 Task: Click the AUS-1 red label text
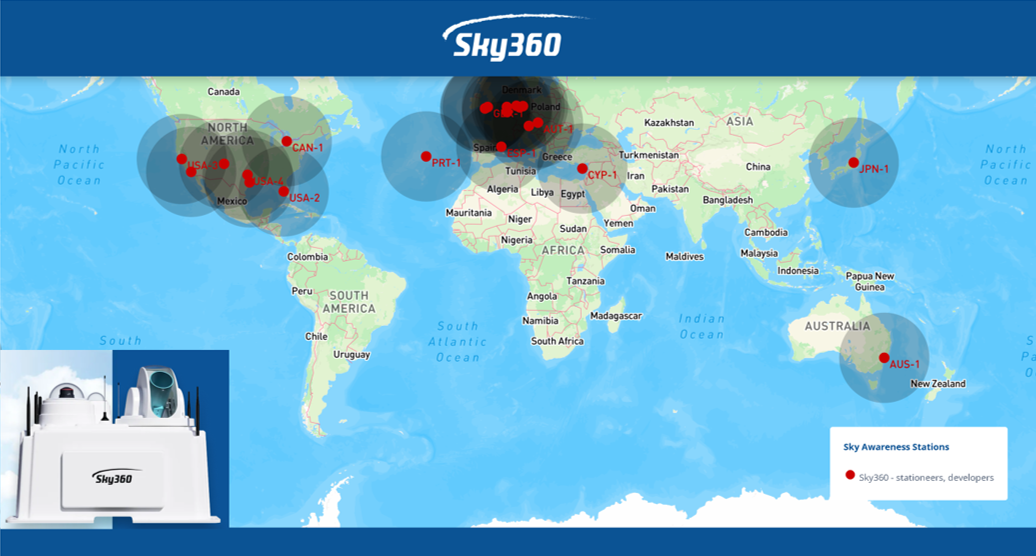point(905,365)
